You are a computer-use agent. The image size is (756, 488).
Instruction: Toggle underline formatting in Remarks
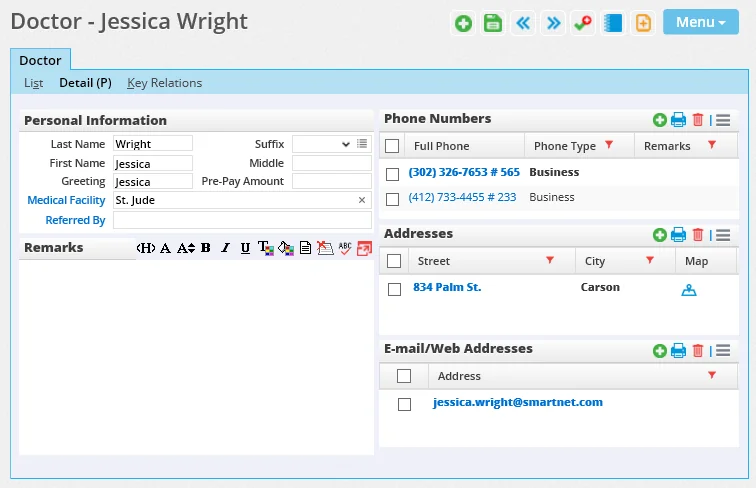(x=245, y=248)
